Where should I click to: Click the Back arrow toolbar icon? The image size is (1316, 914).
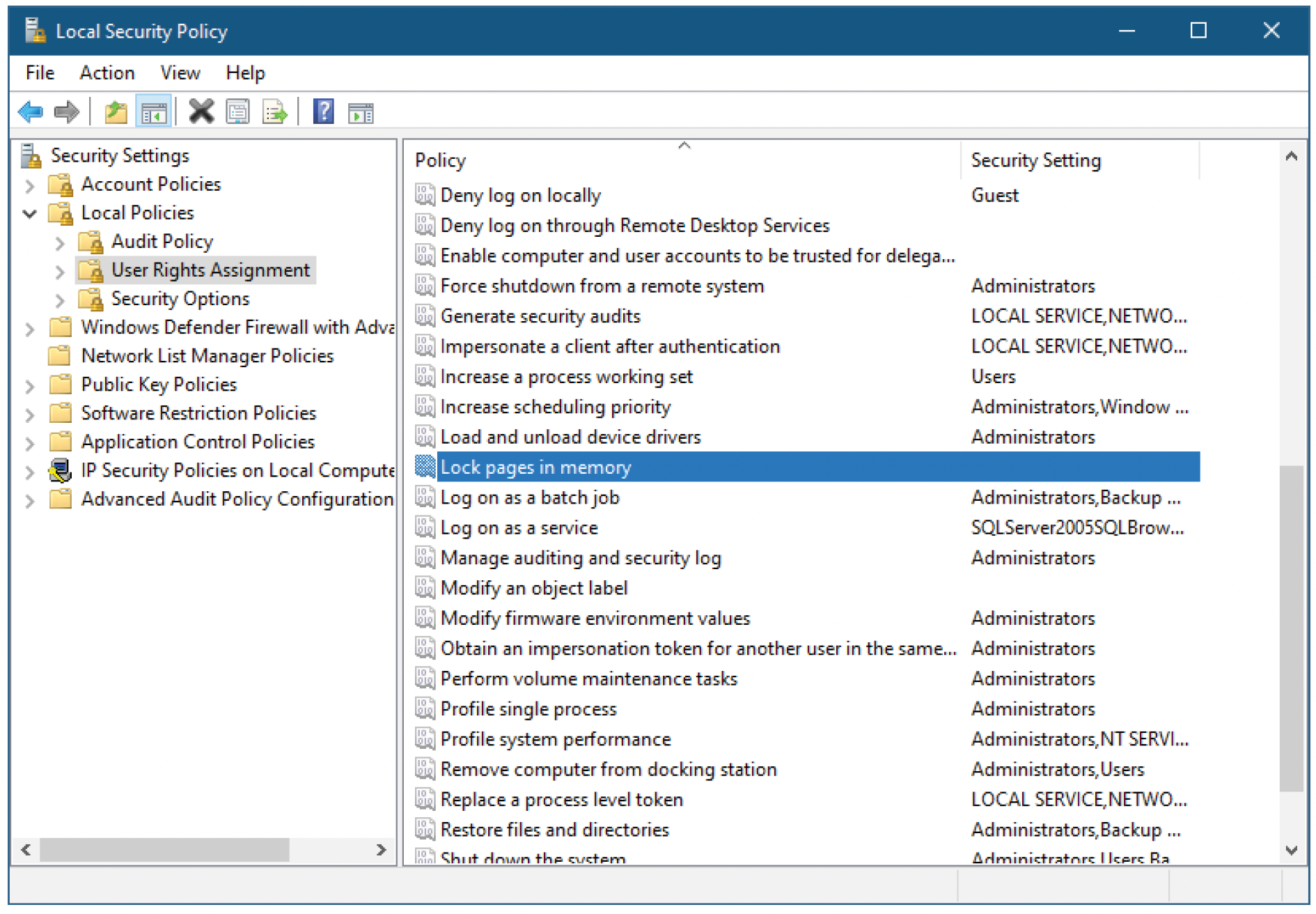(x=31, y=111)
